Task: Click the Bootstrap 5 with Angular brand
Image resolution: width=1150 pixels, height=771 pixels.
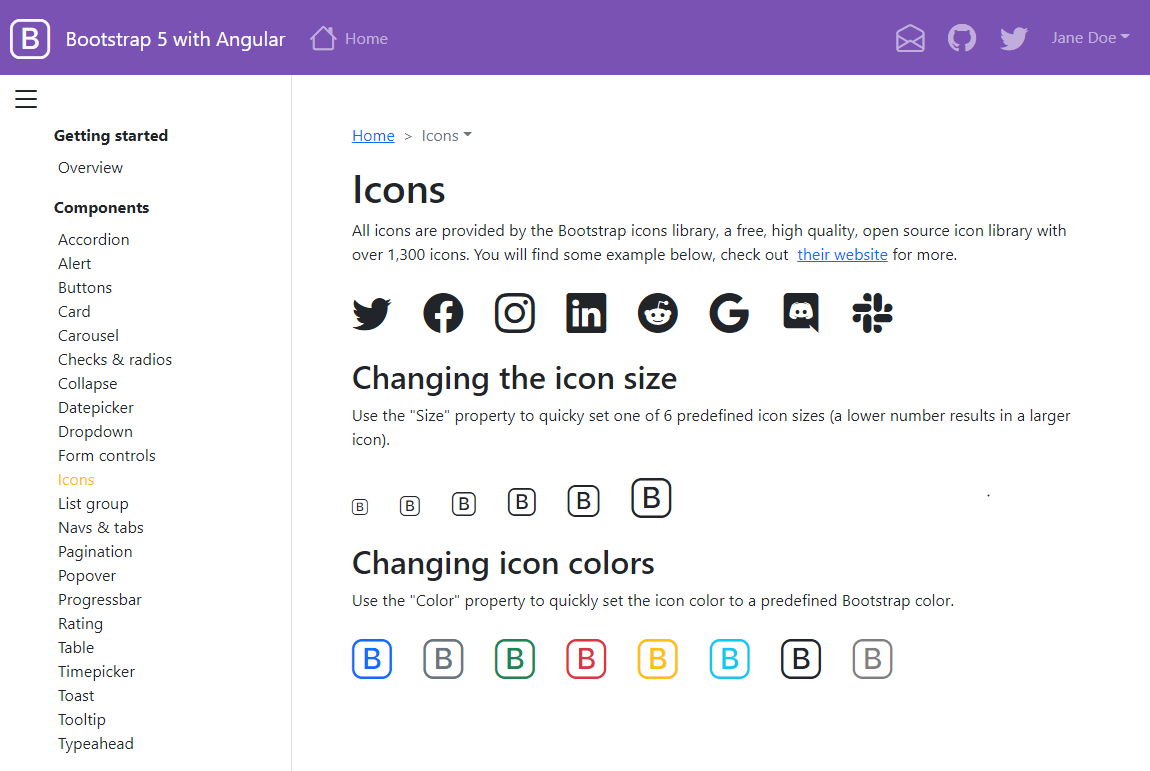Action: point(175,39)
